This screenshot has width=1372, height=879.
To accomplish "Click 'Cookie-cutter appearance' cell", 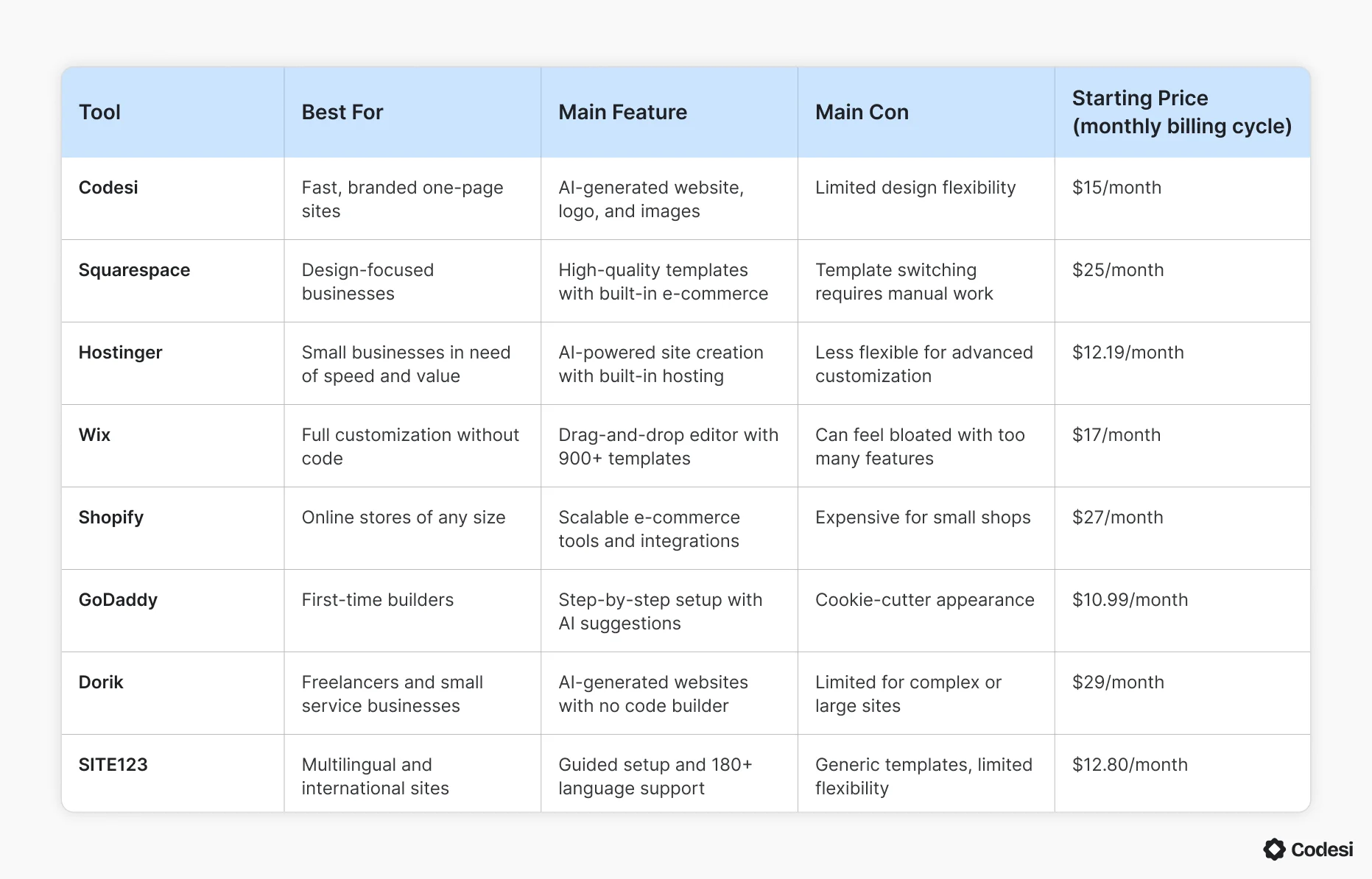I will point(924,600).
